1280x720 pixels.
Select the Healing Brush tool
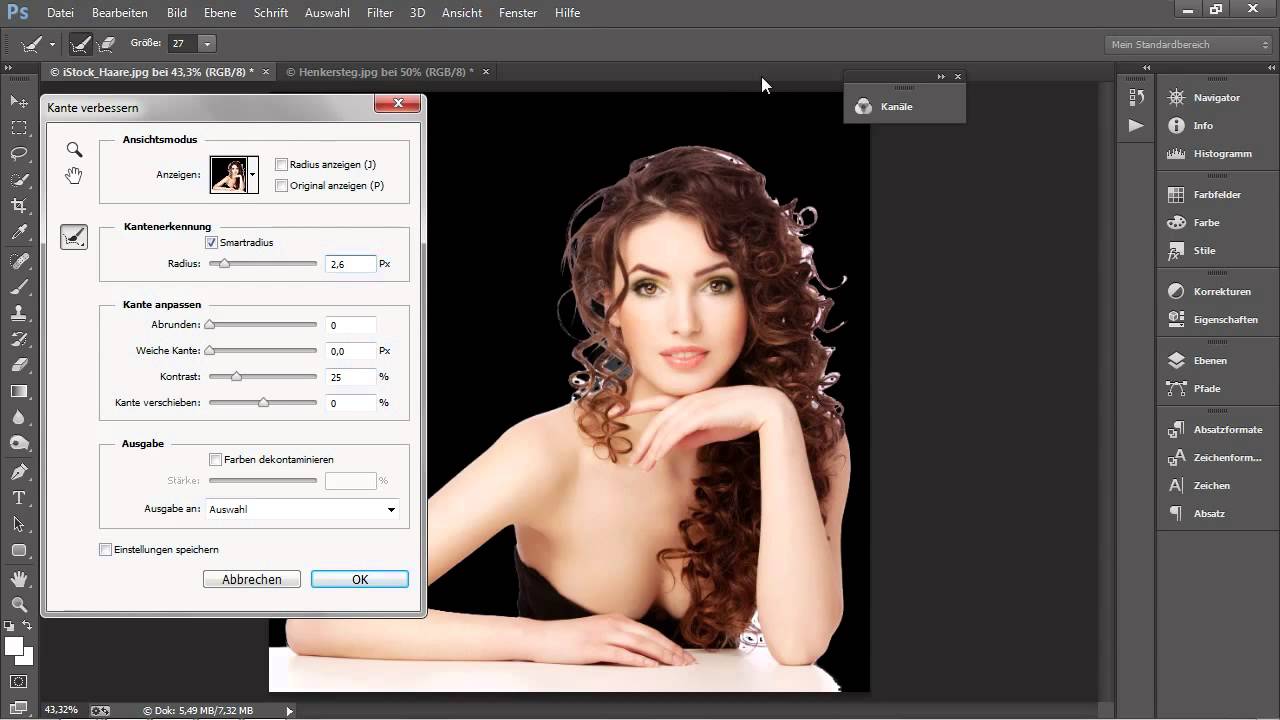pyautogui.click(x=19, y=261)
